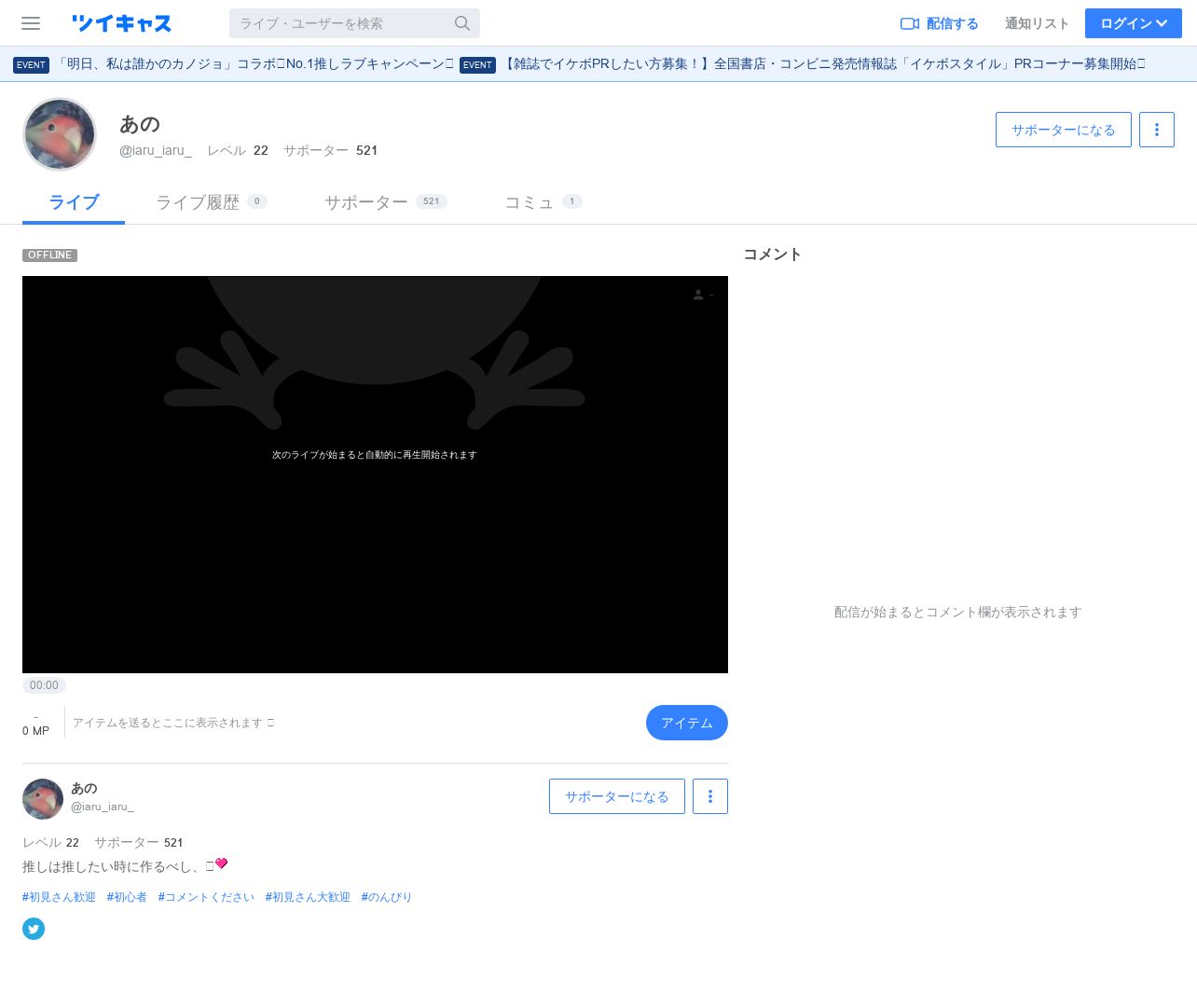
Task: Open hashtag #初見さん歓迎
Action: coord(59,897)
